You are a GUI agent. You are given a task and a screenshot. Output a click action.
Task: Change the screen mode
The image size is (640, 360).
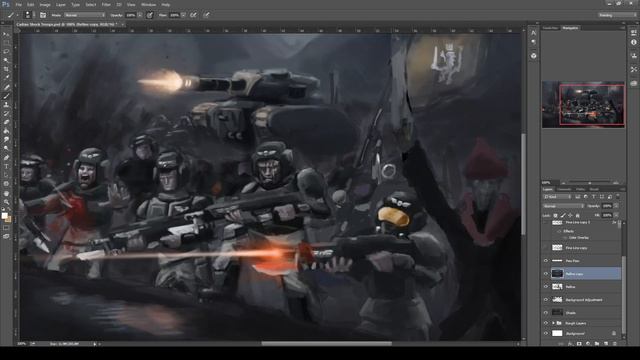pos(6,236)
